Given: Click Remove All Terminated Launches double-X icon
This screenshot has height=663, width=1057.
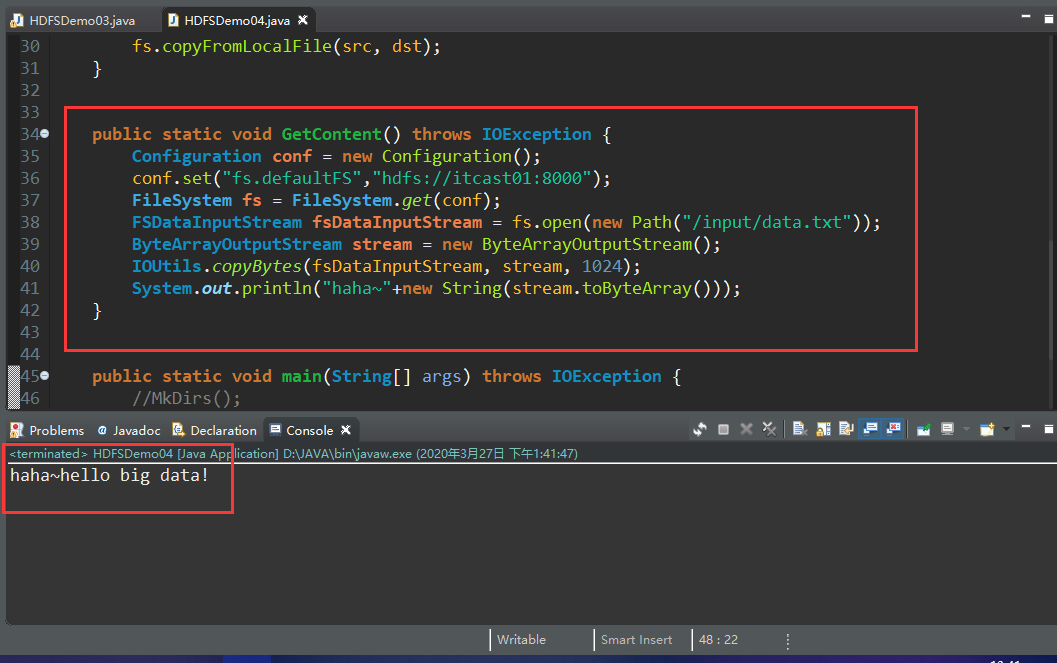Looking at the screenshot, I should pyautogui.click(x=769, y=429).
